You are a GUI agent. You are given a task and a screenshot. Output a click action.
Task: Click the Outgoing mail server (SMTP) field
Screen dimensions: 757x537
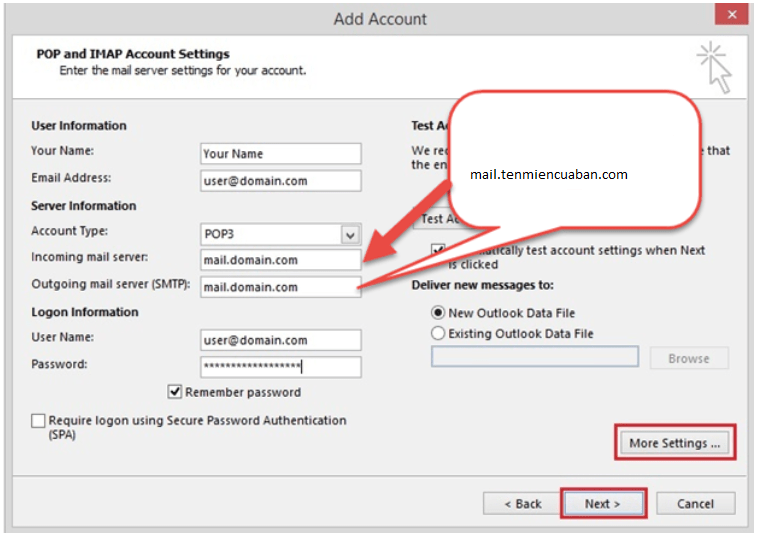click(280, 287)
